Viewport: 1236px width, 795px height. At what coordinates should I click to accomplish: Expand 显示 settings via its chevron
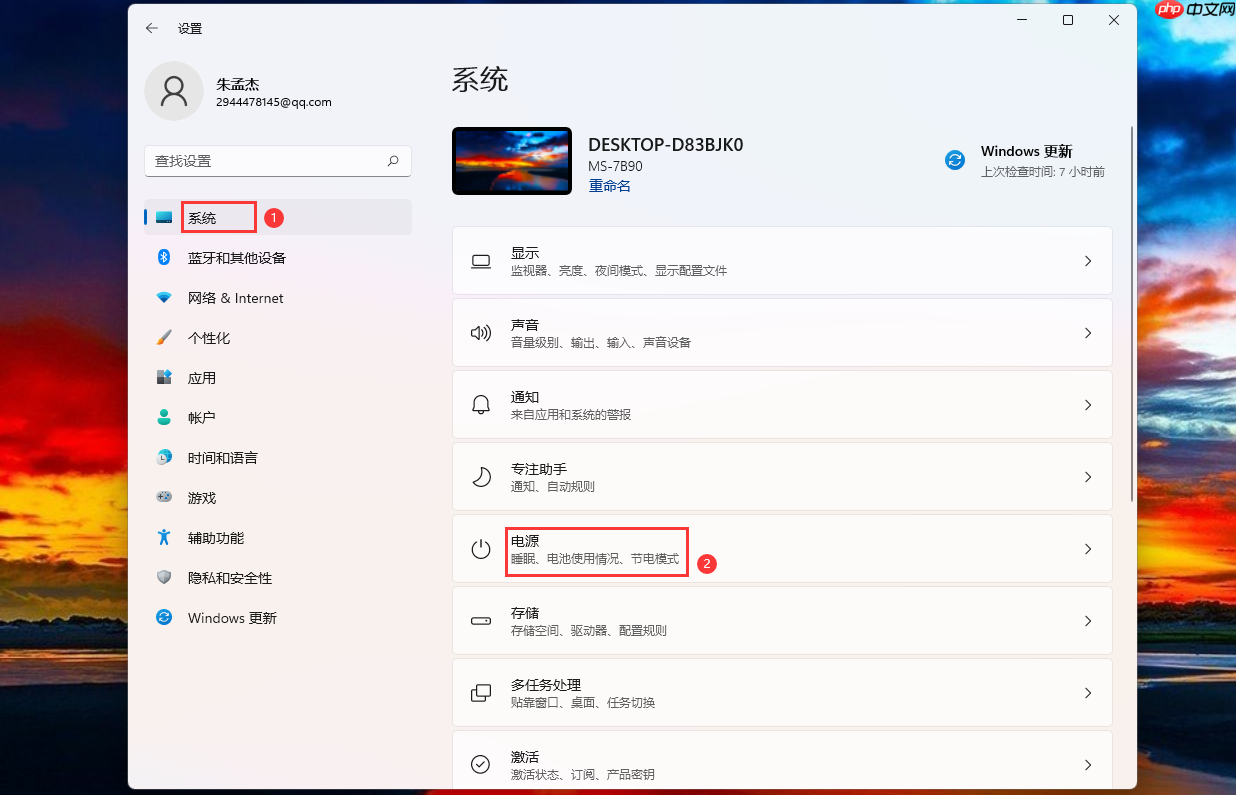click(1088, 260)
